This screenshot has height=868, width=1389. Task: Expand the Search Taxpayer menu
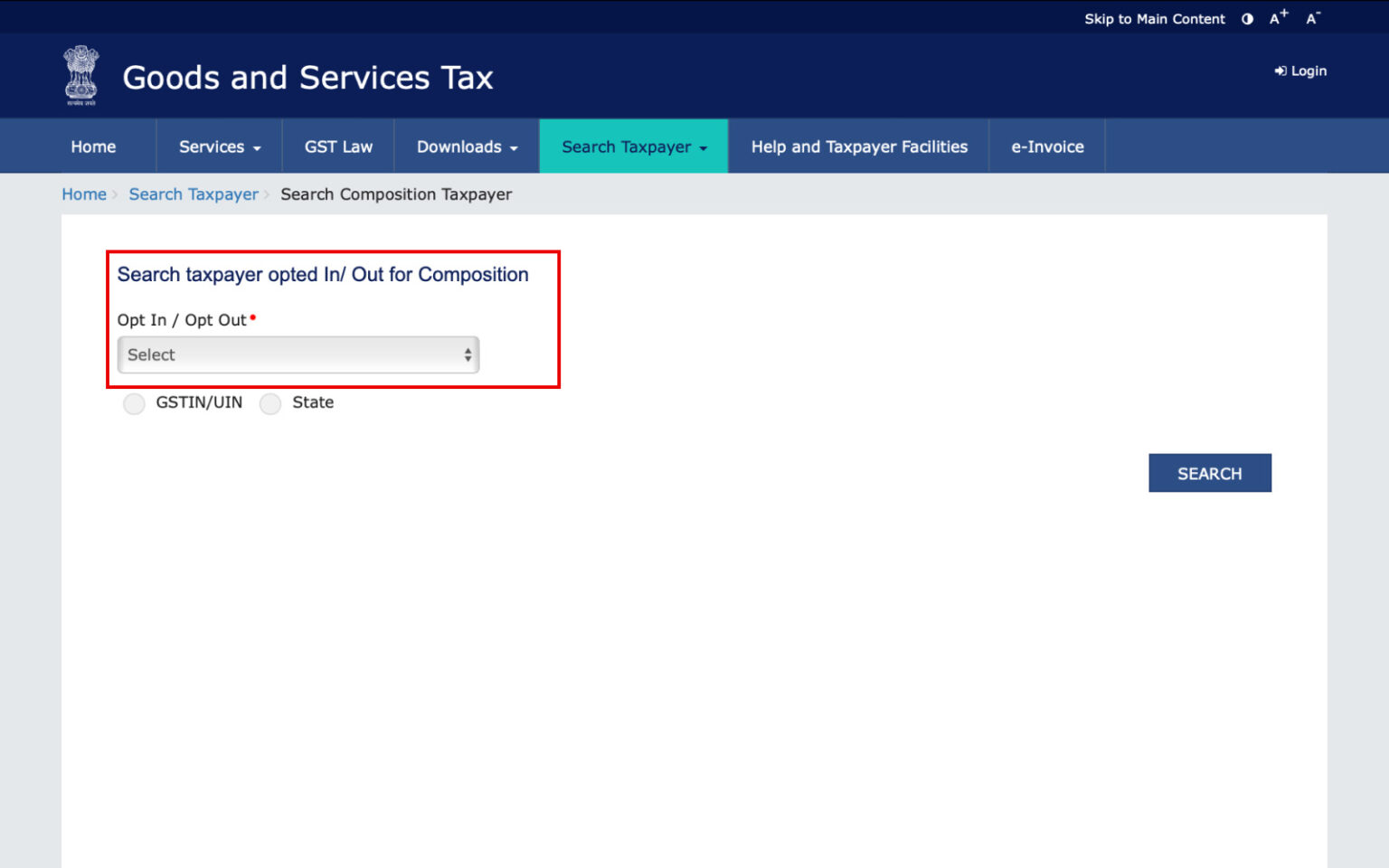(x=632, y=146)
